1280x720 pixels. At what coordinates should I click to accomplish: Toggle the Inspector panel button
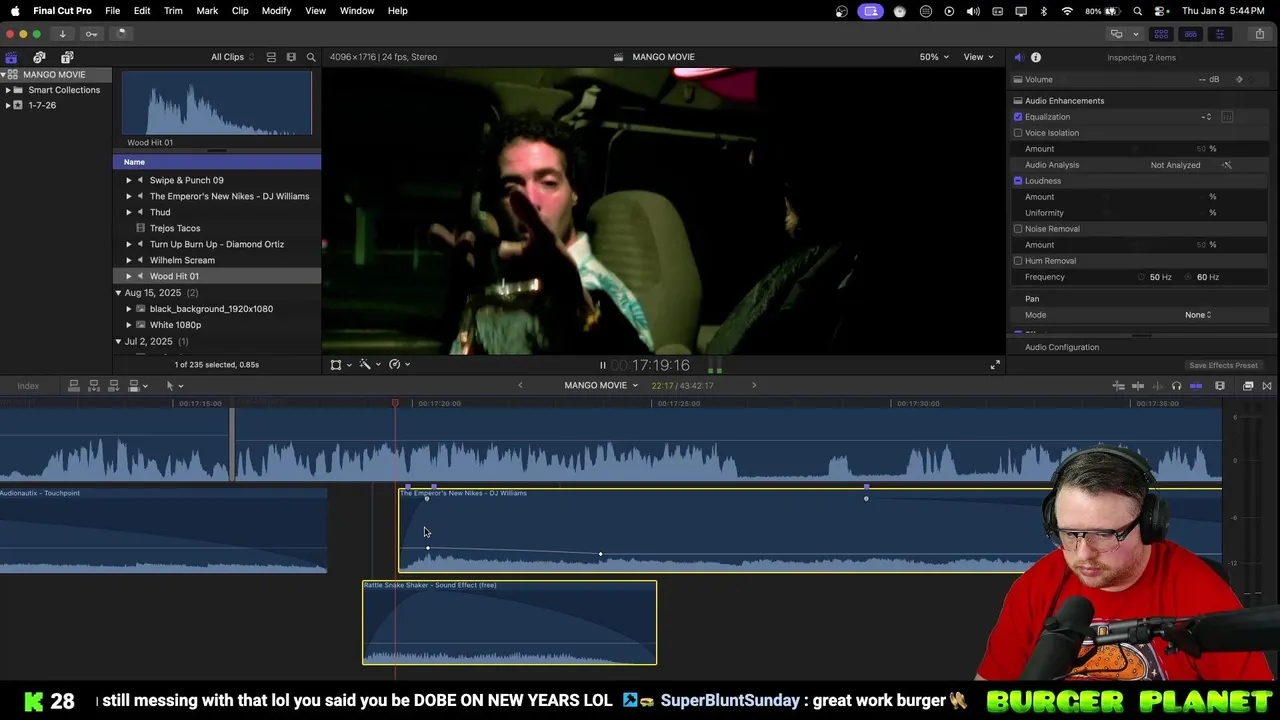click(x=1219, y=33)
